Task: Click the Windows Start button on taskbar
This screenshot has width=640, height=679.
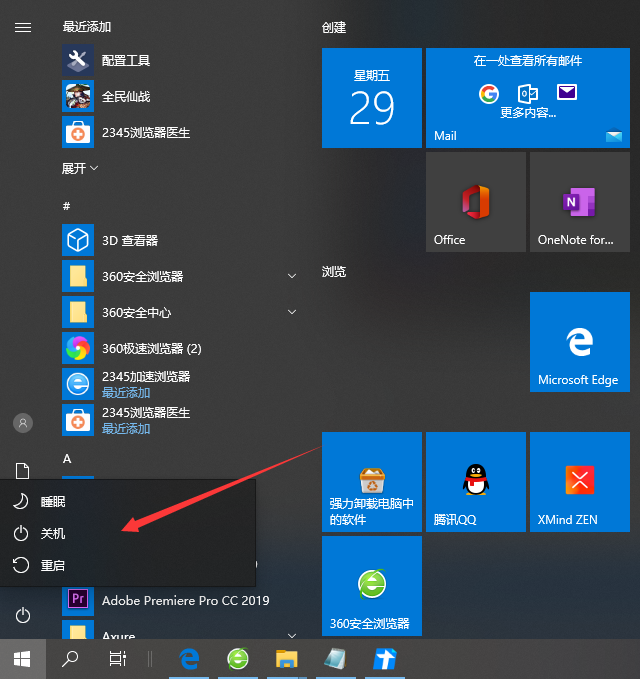Action: (22, 658)
